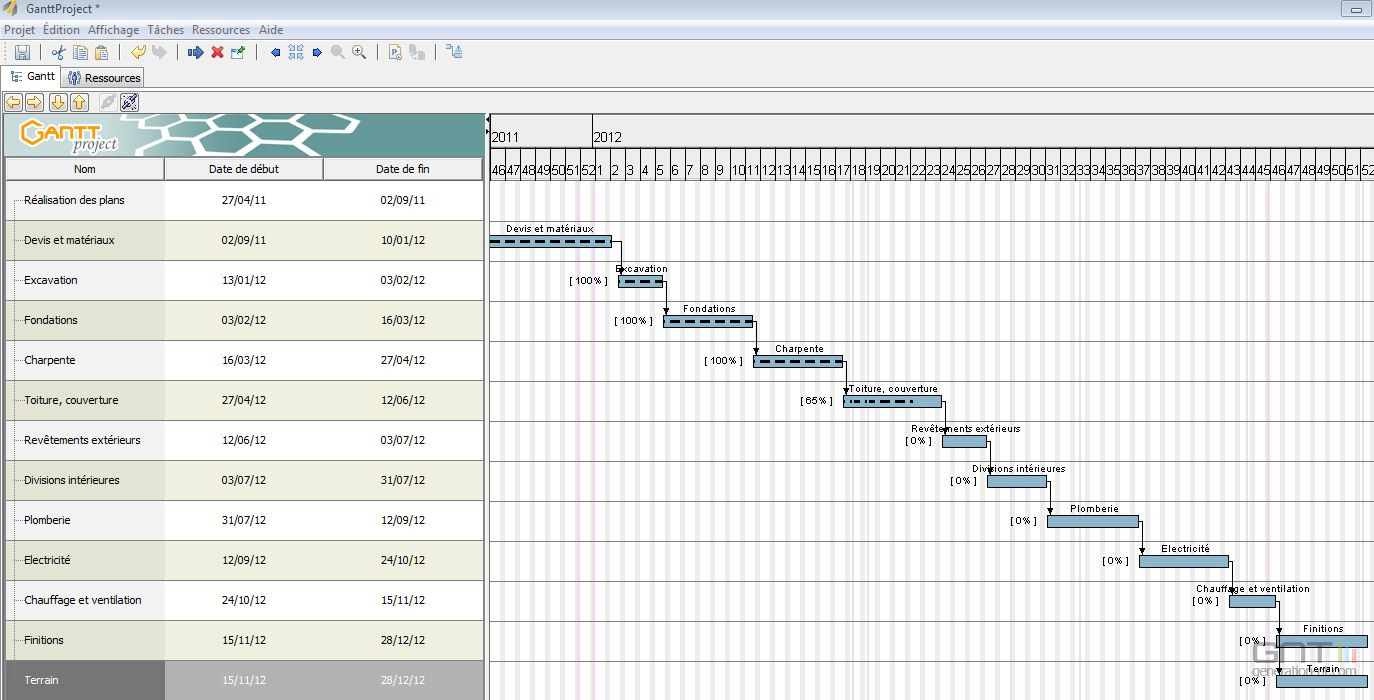Copy the selected task
This screenshot has width=1374, height=700.
[x=80, y=52]
